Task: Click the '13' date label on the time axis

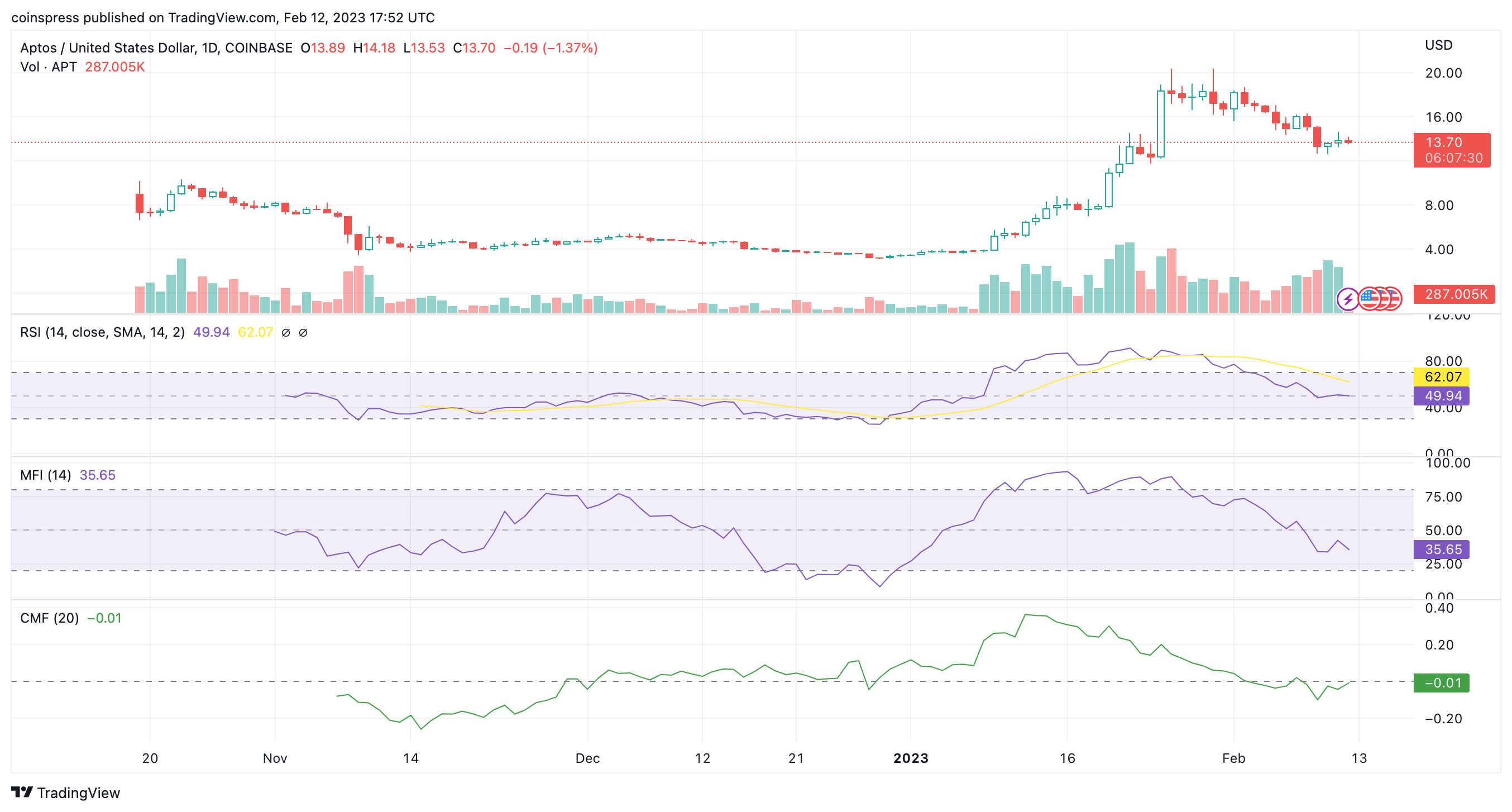Action: pos(1359,758)
